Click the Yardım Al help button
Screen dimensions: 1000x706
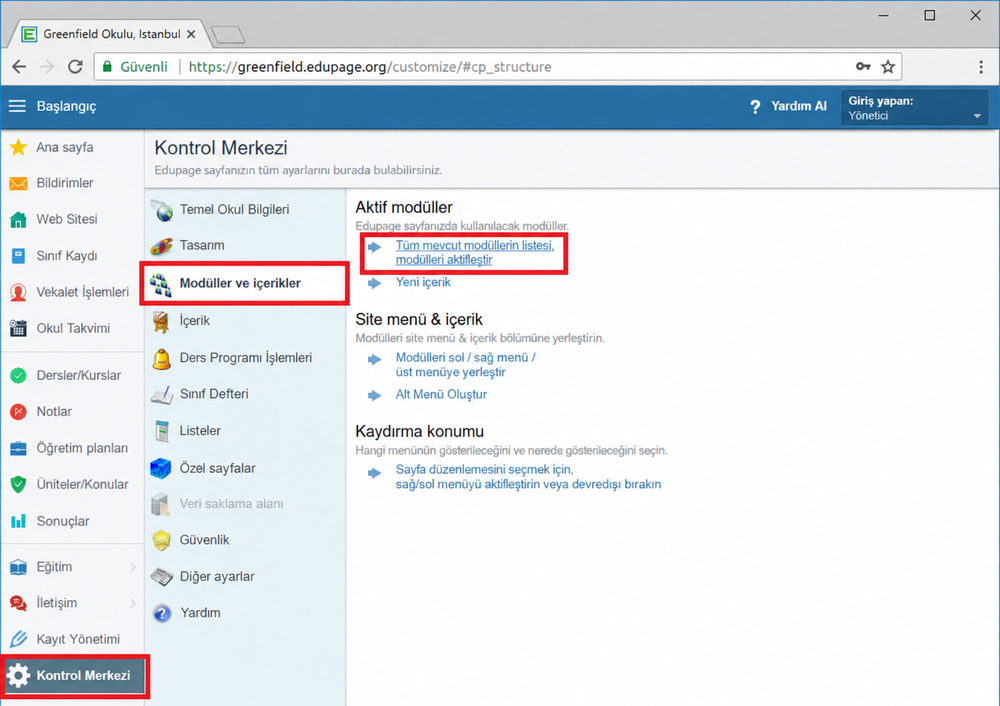coord(788,107)
